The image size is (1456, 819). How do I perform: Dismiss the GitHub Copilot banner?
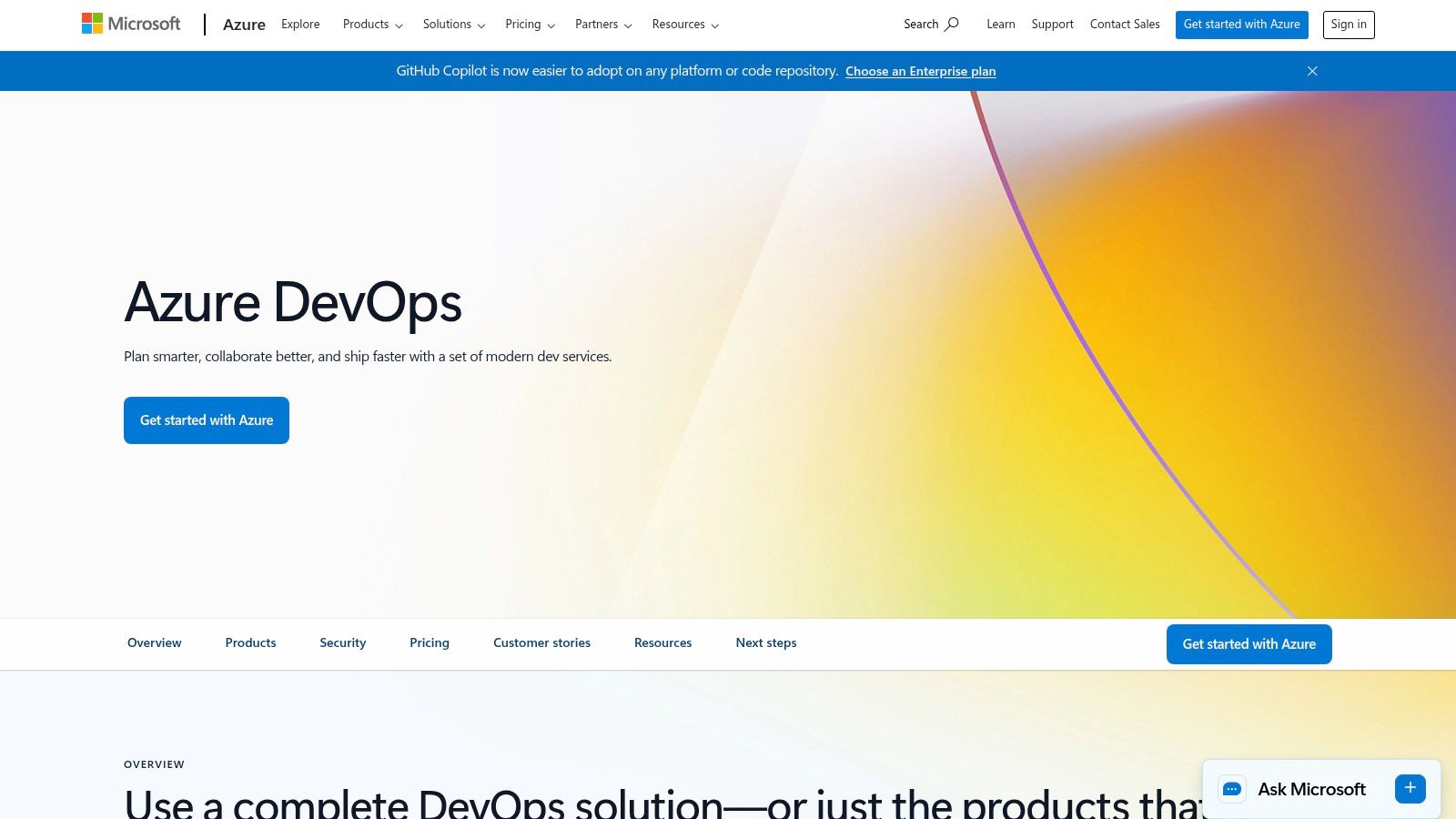click(x=1312, y=71)
